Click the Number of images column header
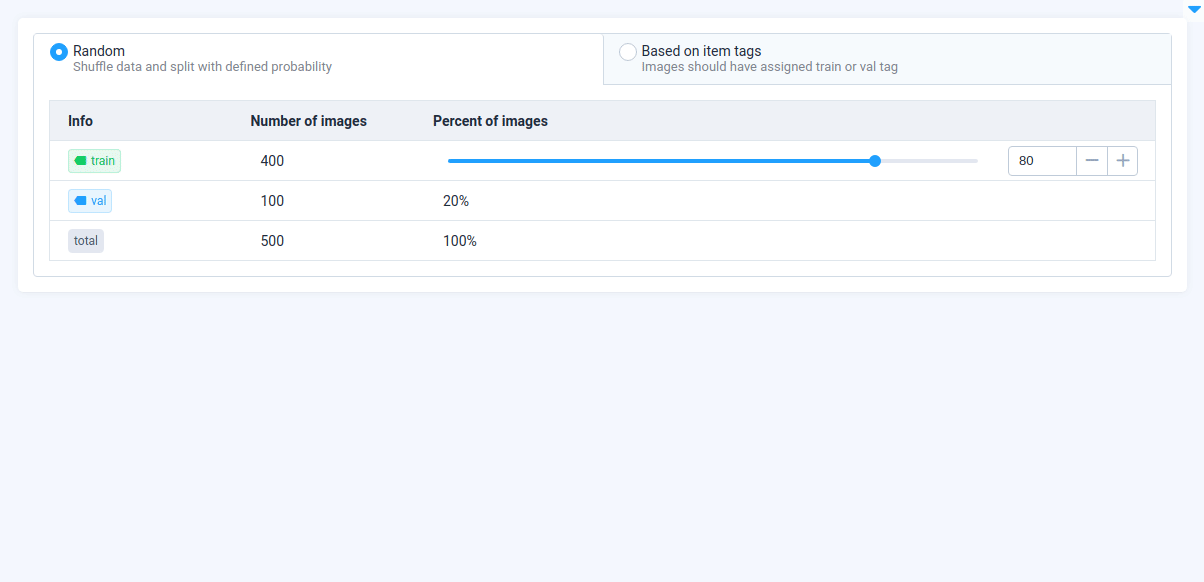This screenshot has height=582, width=1204. coord(308,121)
